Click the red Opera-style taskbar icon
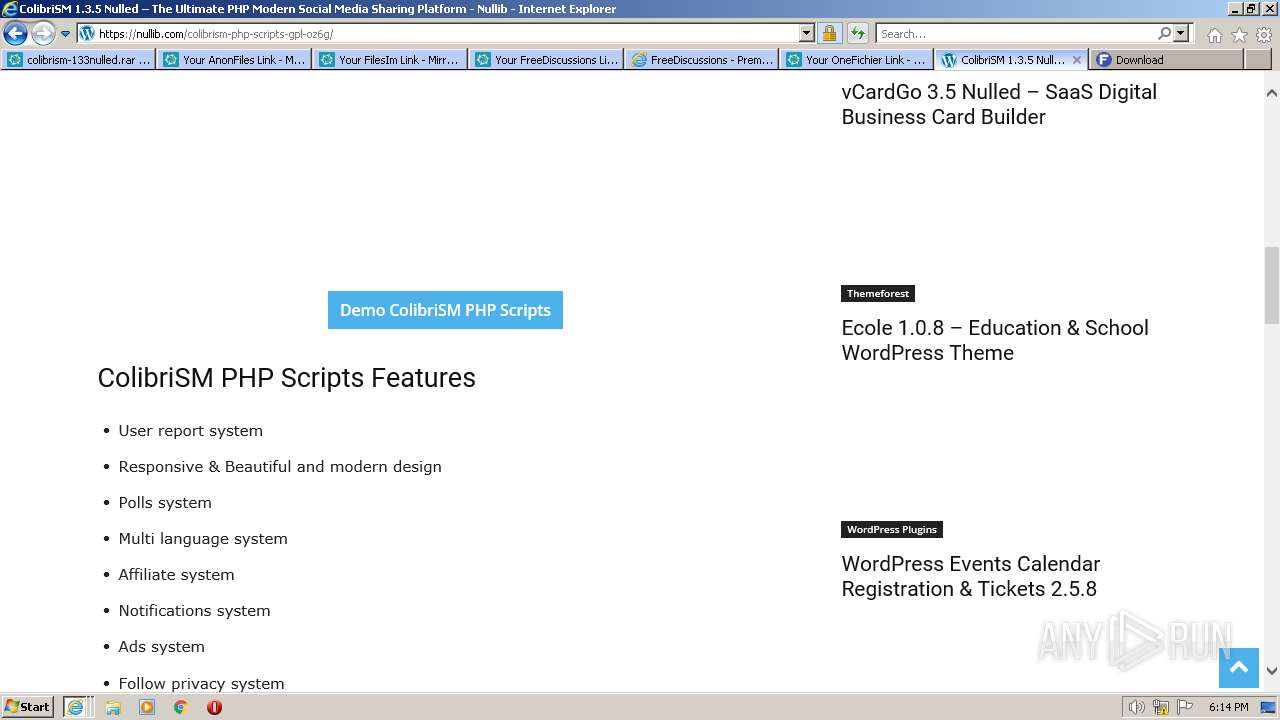 click(x=214, y=707)
